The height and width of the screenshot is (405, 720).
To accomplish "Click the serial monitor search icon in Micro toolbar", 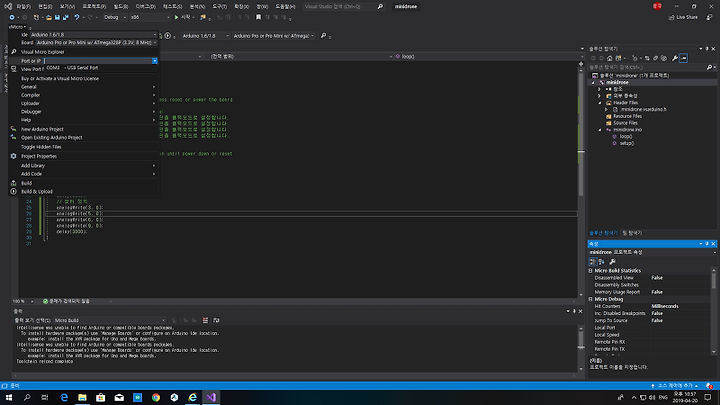I will click(323, 36).
